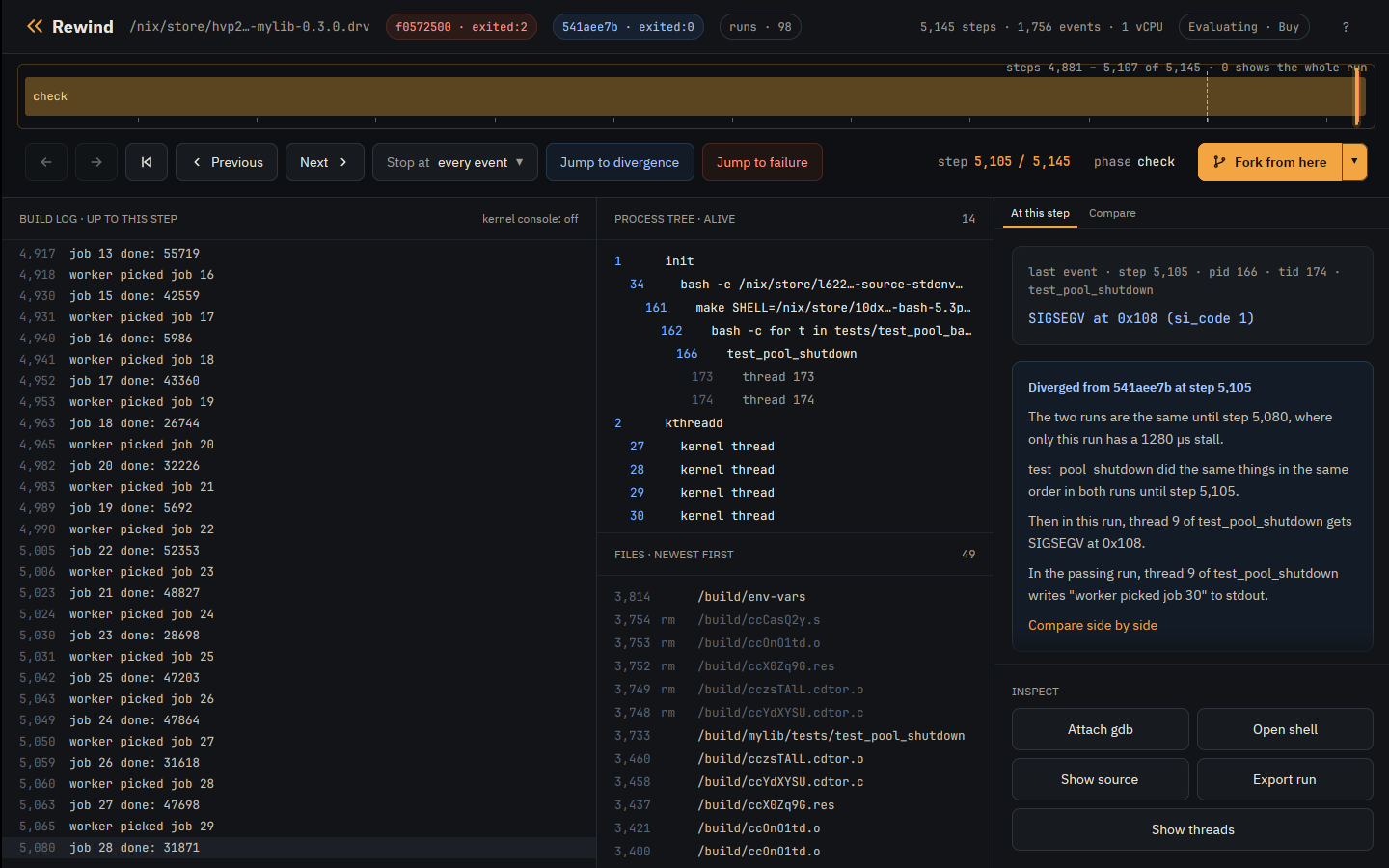
Task: Go back with the left arrow button
Action: tap(46, 162)
